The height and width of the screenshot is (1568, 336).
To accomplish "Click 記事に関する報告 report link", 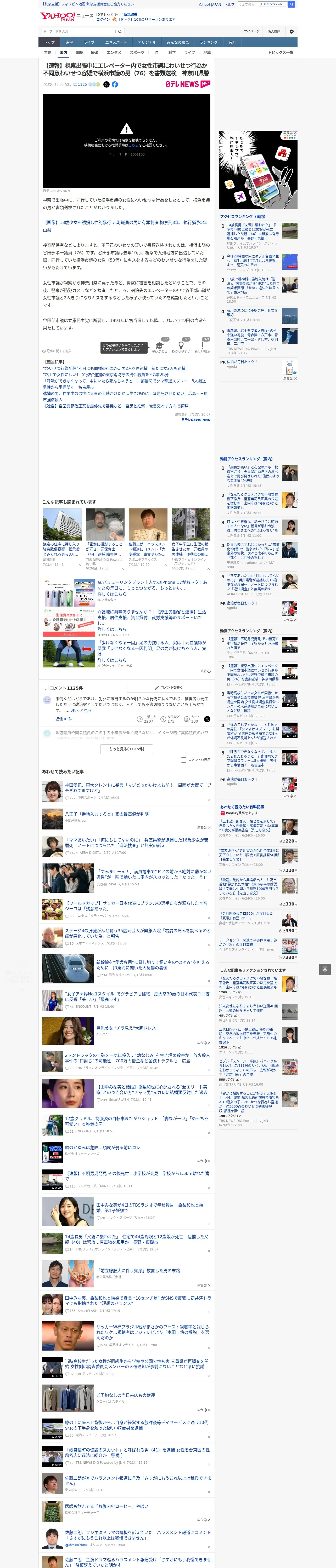I will coord(57,351).
